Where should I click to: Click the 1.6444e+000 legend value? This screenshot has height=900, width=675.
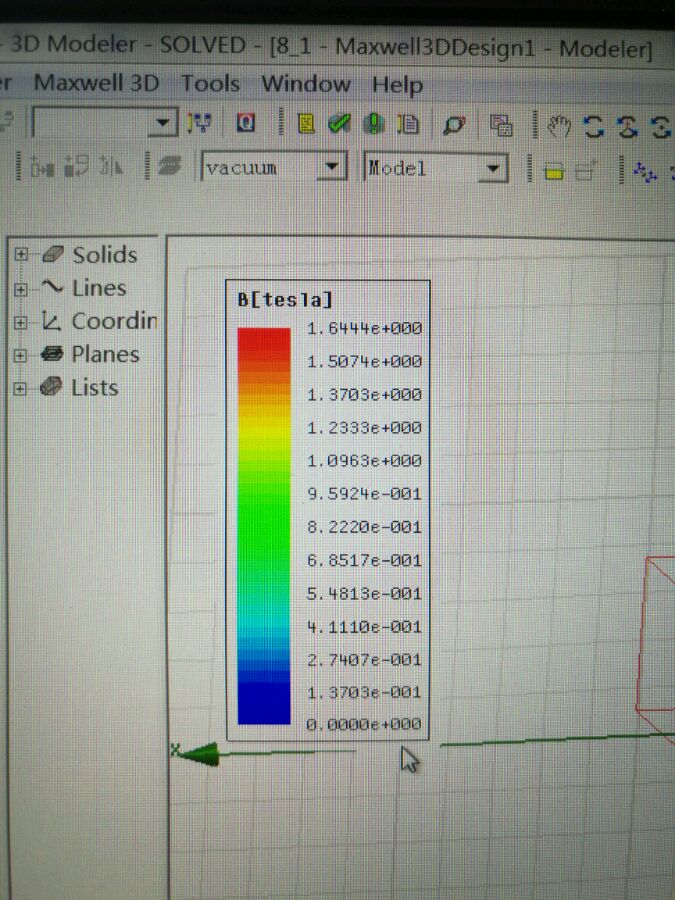[364, 328]
